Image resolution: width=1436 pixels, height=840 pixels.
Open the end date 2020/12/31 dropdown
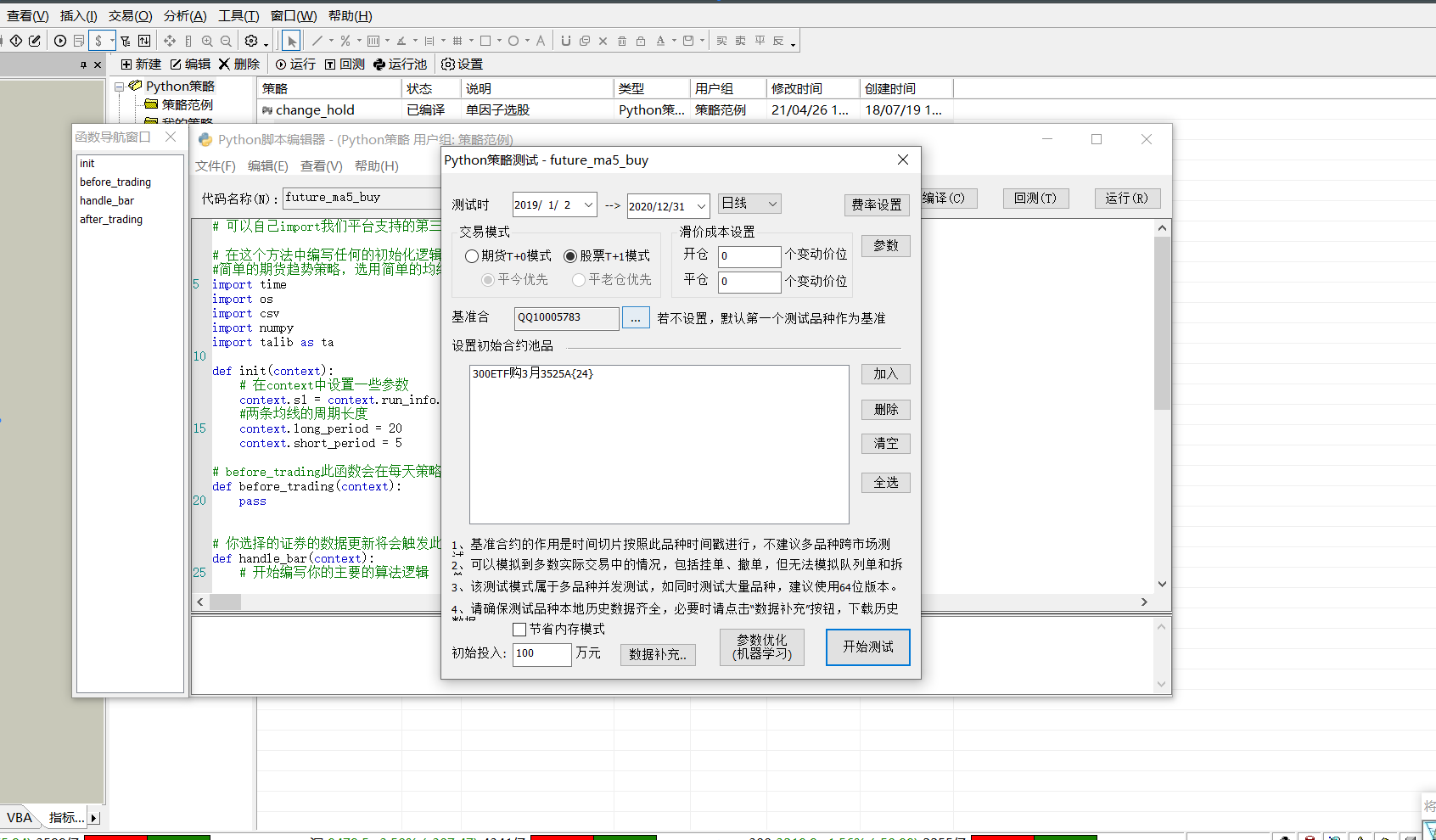[701, 206]
